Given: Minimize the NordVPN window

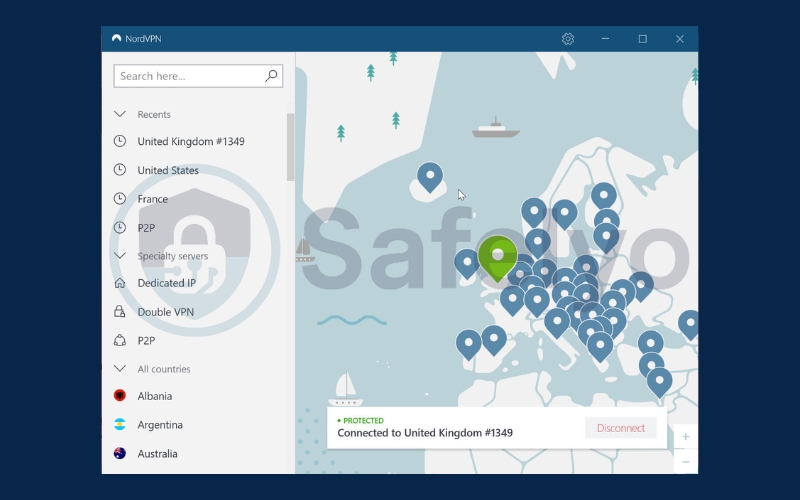Looking at the screenshot, I should [x=605, y=39].
